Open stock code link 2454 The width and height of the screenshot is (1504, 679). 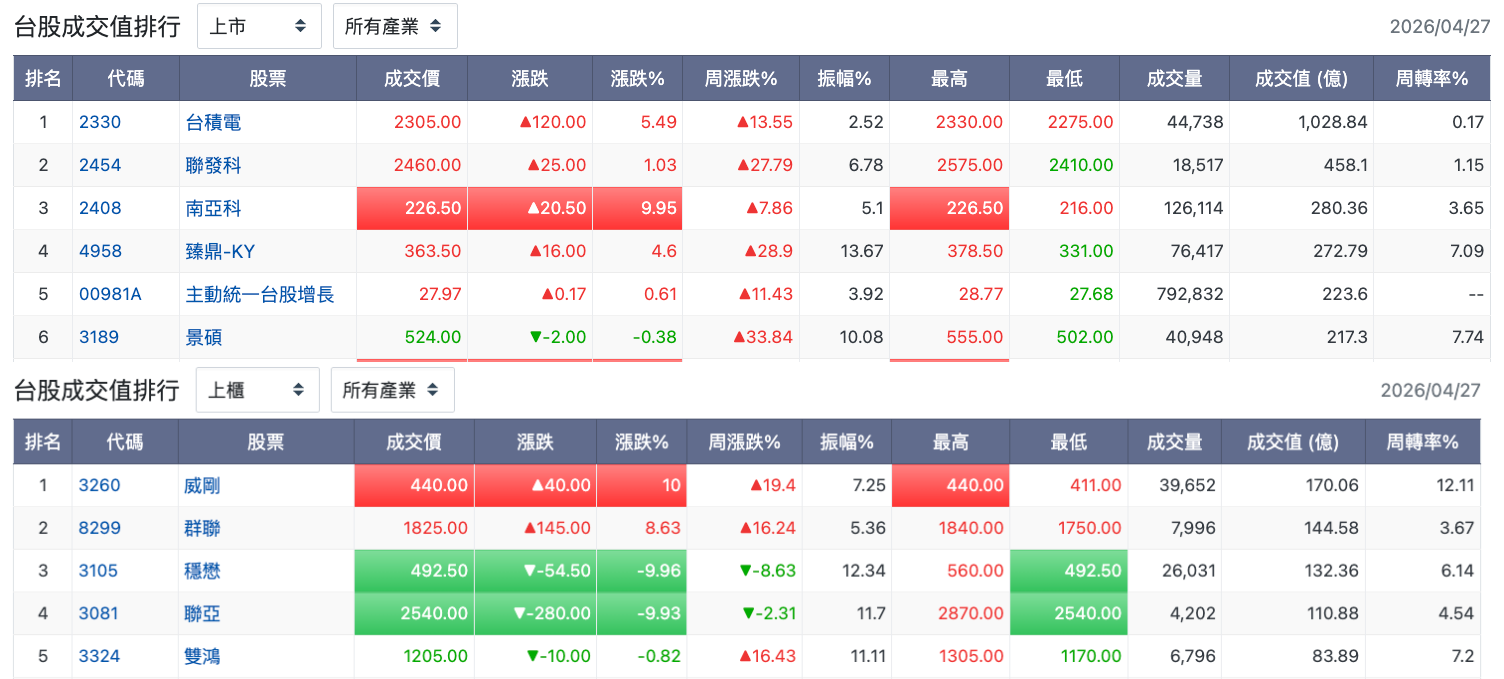(100, 165)
